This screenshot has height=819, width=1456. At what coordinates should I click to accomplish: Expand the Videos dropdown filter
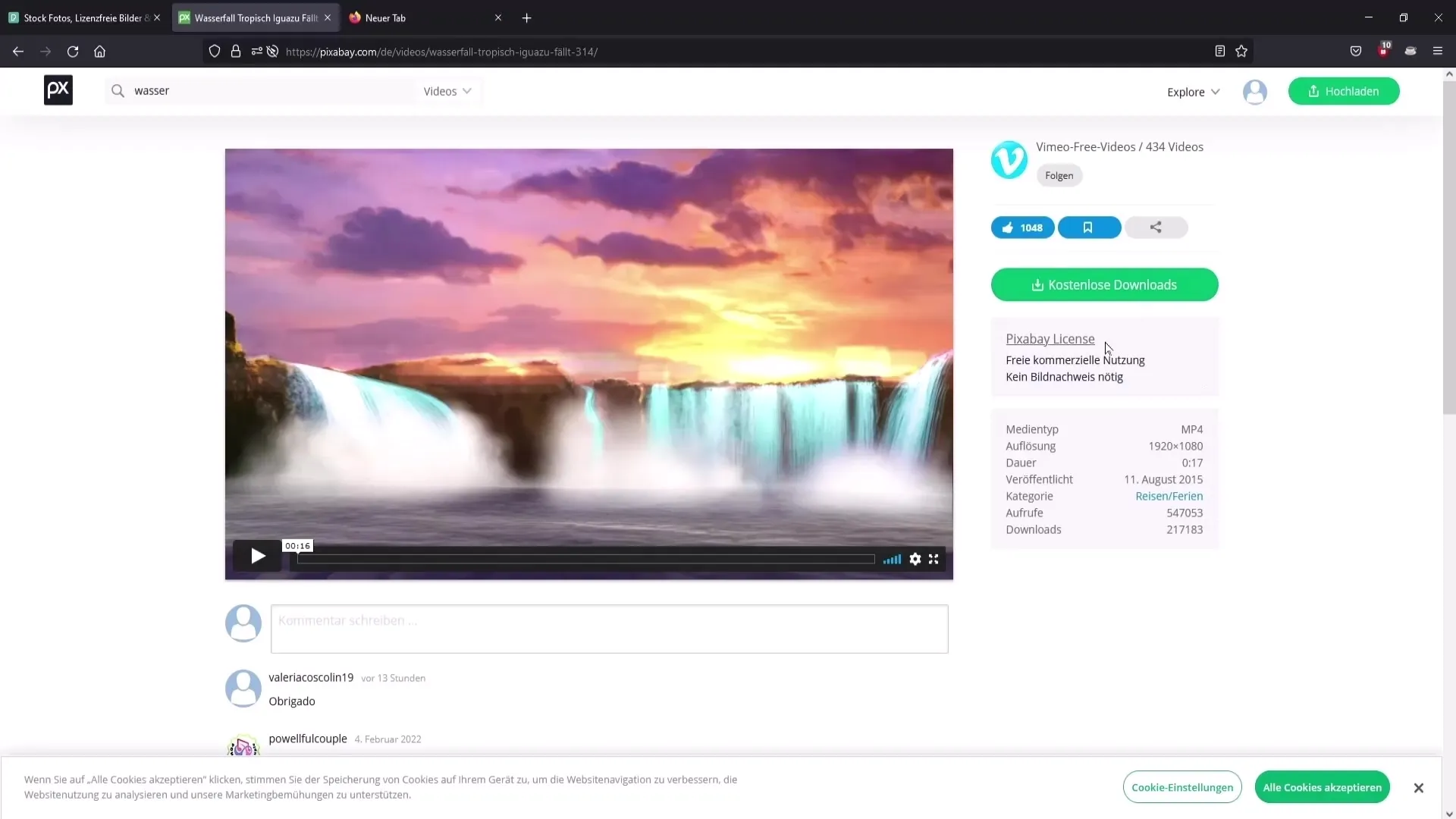pos(447,91)
